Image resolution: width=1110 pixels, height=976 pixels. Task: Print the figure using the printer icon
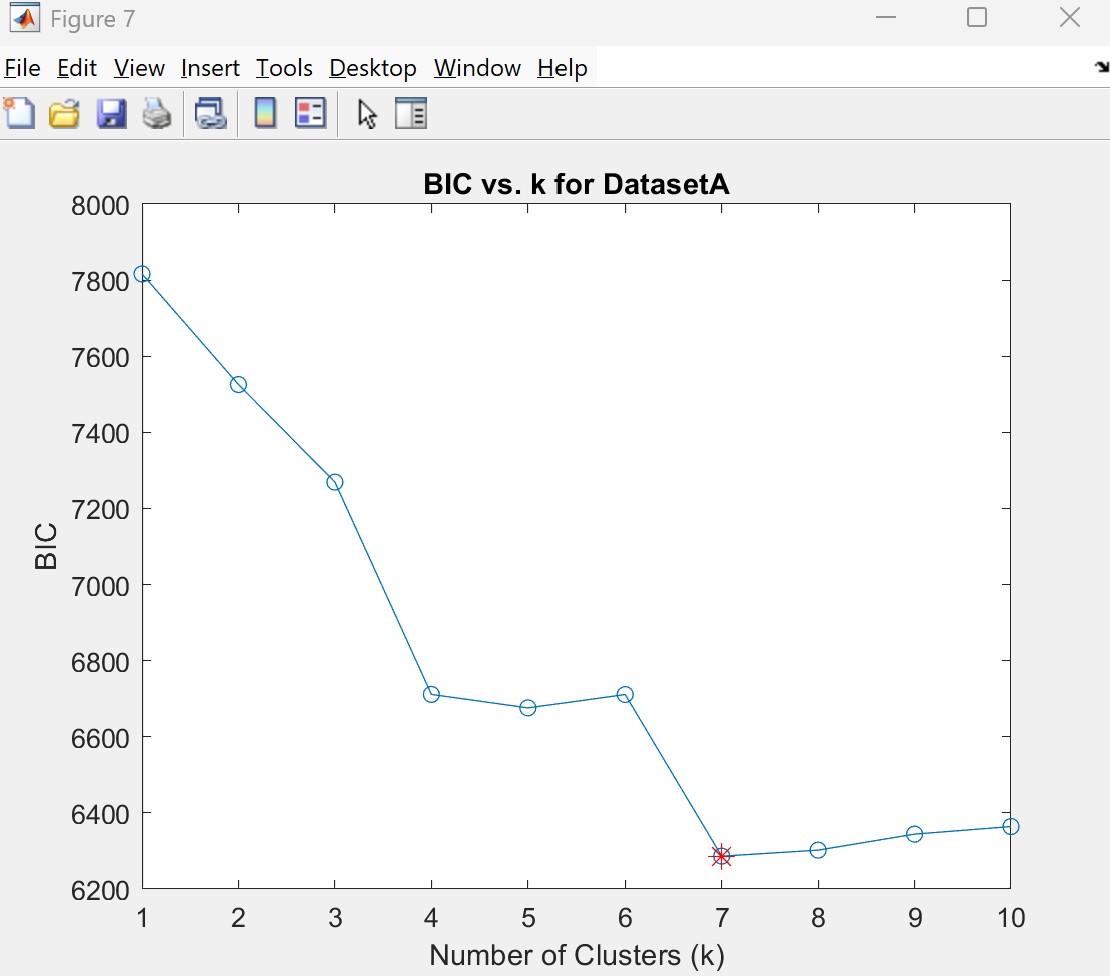(156, 113)
